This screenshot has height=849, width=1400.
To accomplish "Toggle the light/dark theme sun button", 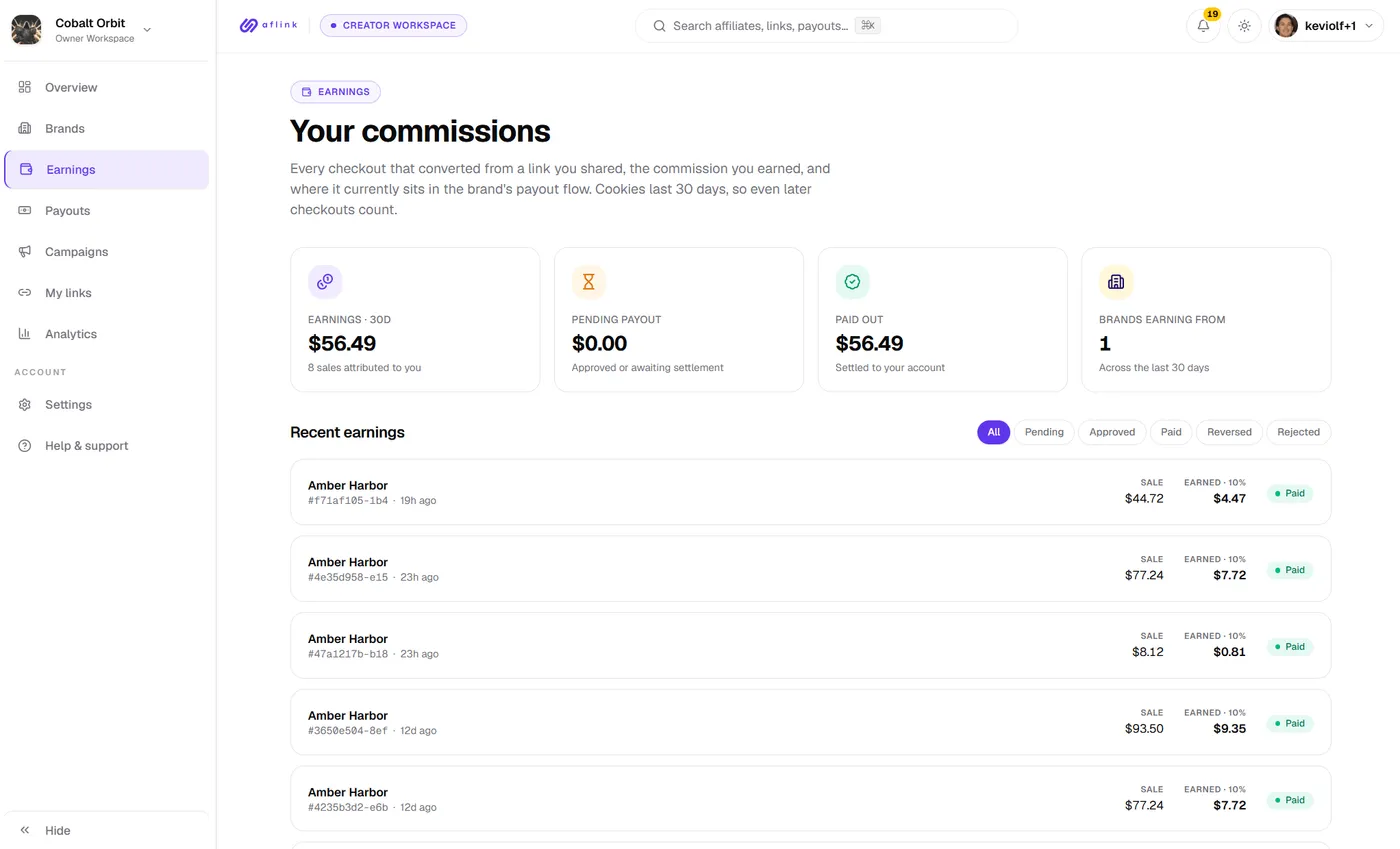I will point(1244,26).
